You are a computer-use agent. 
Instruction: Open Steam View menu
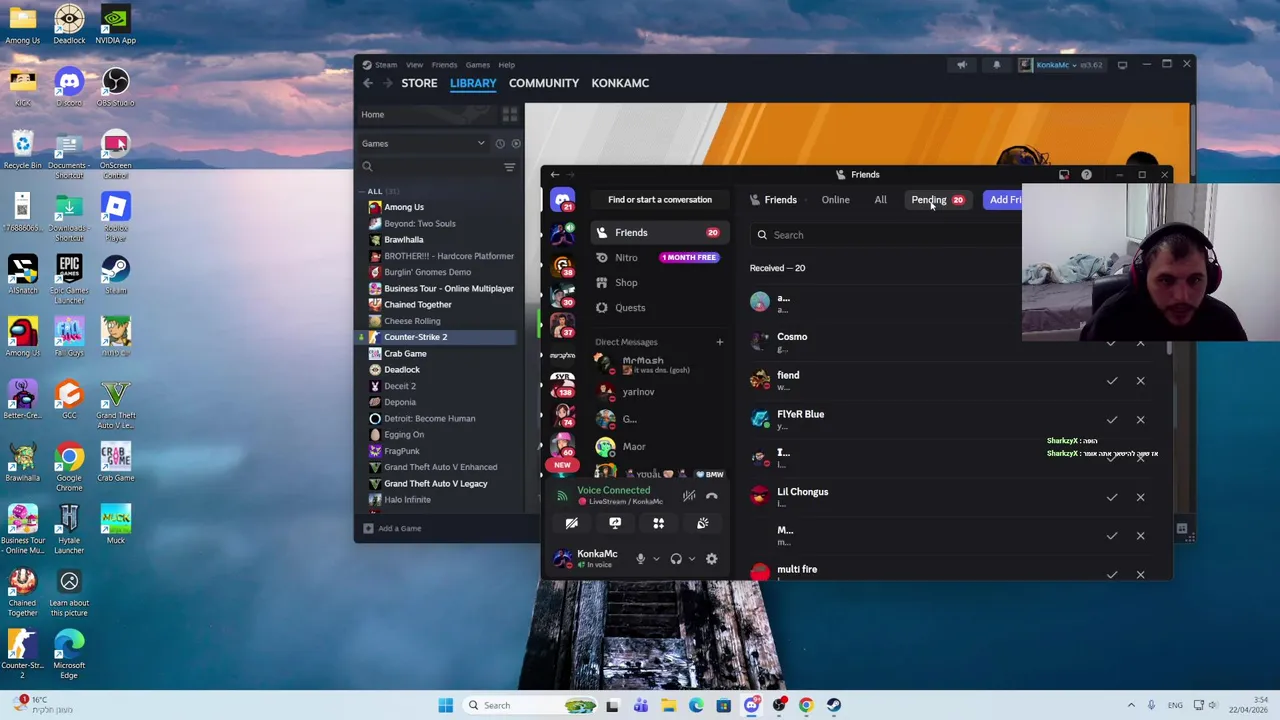(414, 65)
